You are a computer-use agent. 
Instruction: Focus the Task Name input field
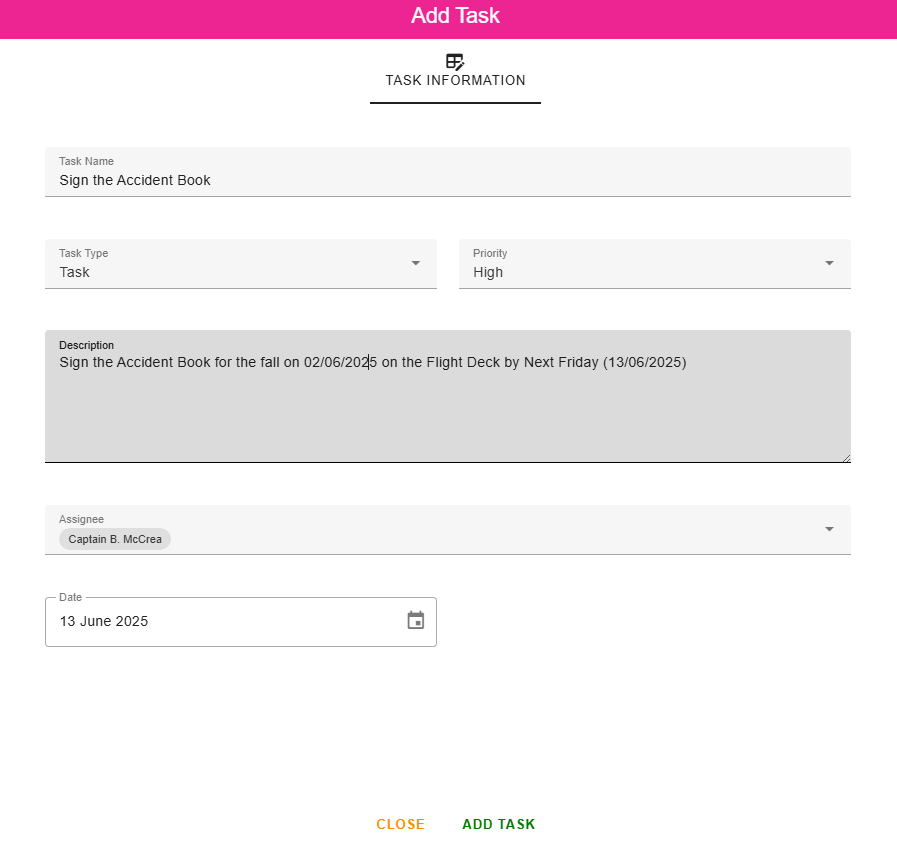[448, 180]
